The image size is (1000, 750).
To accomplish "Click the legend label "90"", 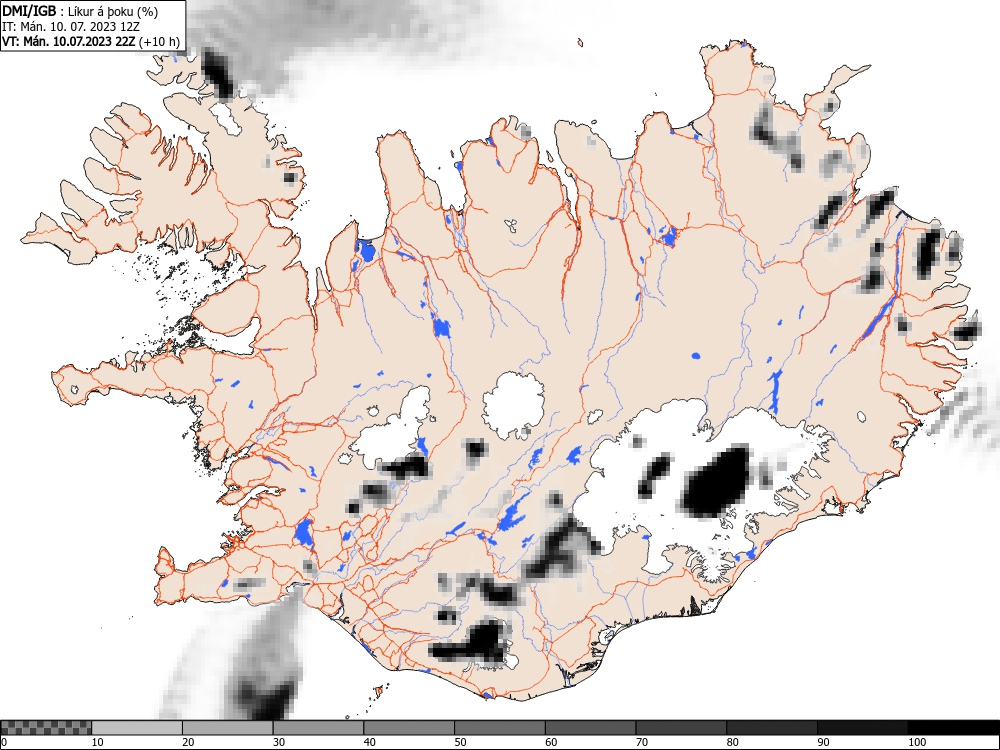I will [x=823, y=742].
